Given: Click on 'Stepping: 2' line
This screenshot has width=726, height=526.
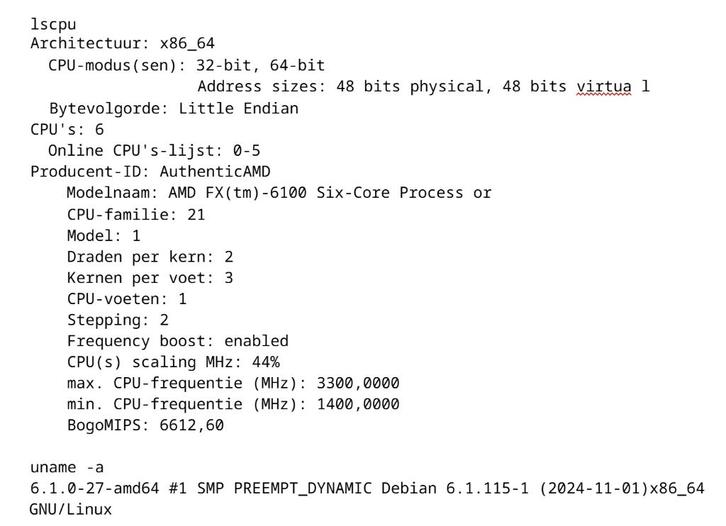Looking at the screenshot, I should tap(118, 320).
